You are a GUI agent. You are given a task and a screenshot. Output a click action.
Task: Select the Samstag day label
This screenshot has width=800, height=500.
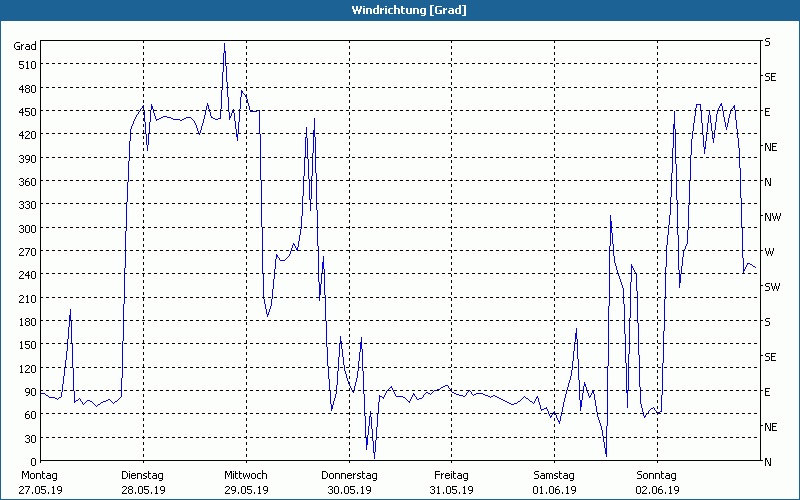tap(554, 475)
